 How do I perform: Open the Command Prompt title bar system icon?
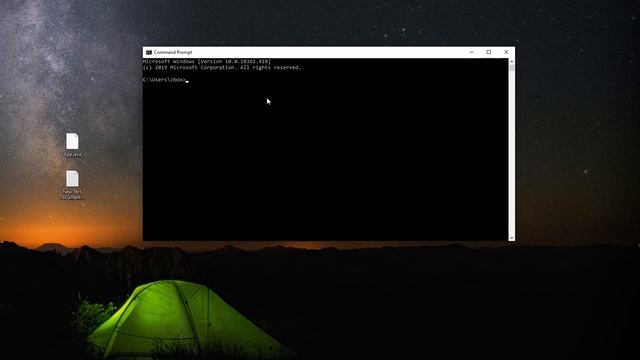point(149,52)
